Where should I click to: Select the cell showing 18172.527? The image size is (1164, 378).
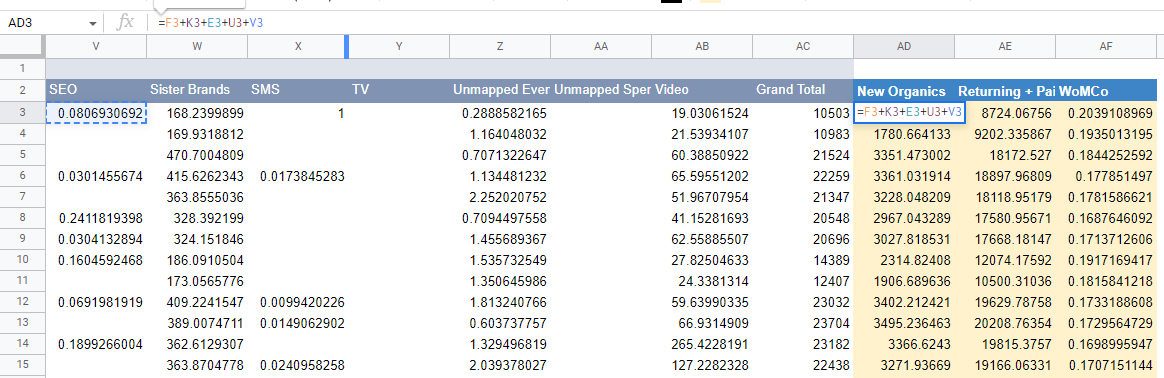(x=1004, y=155)
